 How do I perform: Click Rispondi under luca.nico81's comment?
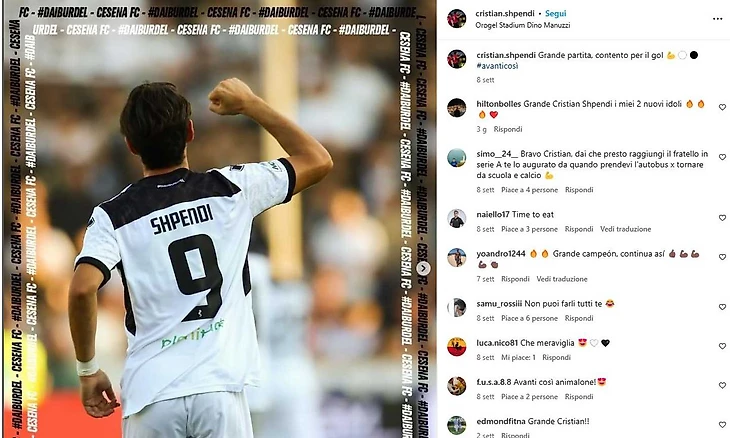click(x=556, y=357)
